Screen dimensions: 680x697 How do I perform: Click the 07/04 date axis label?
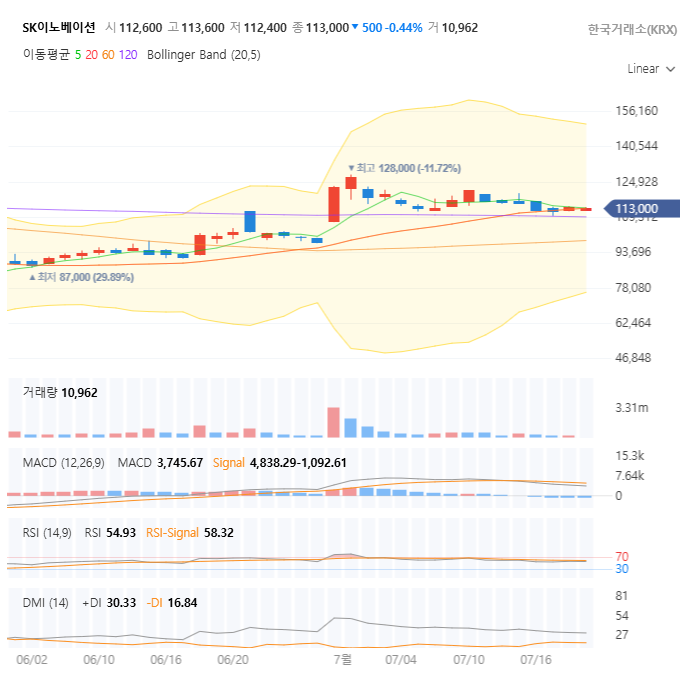point(401,660)
